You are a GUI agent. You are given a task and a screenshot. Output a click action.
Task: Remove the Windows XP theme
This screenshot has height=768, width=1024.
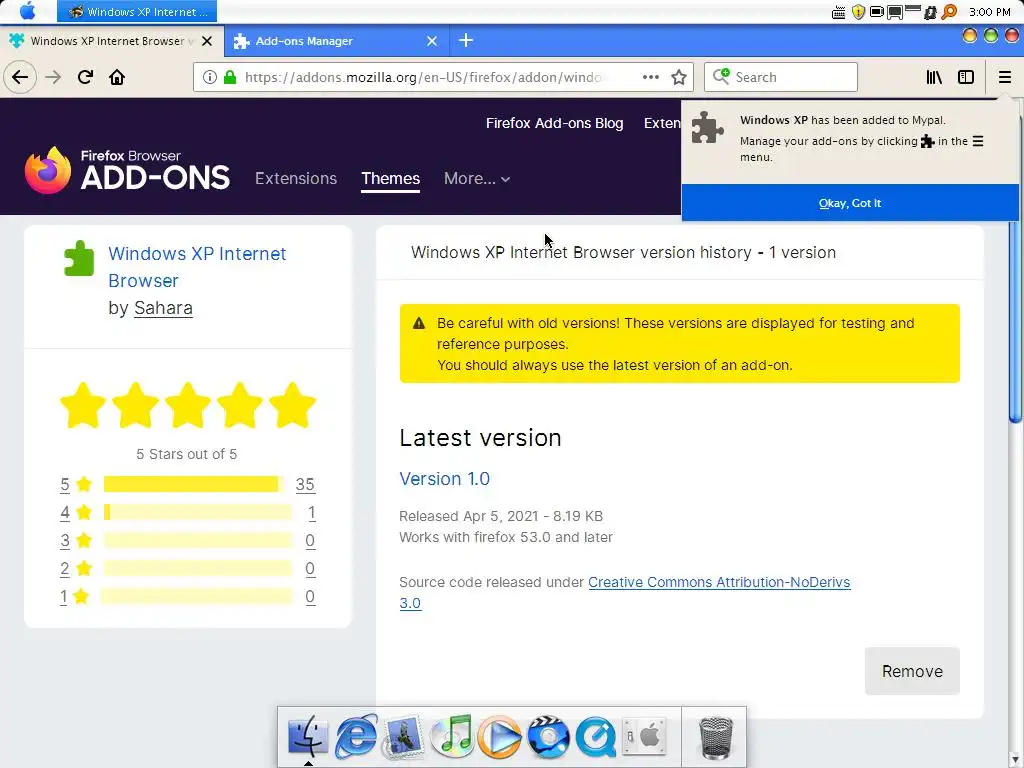point(912,671)
